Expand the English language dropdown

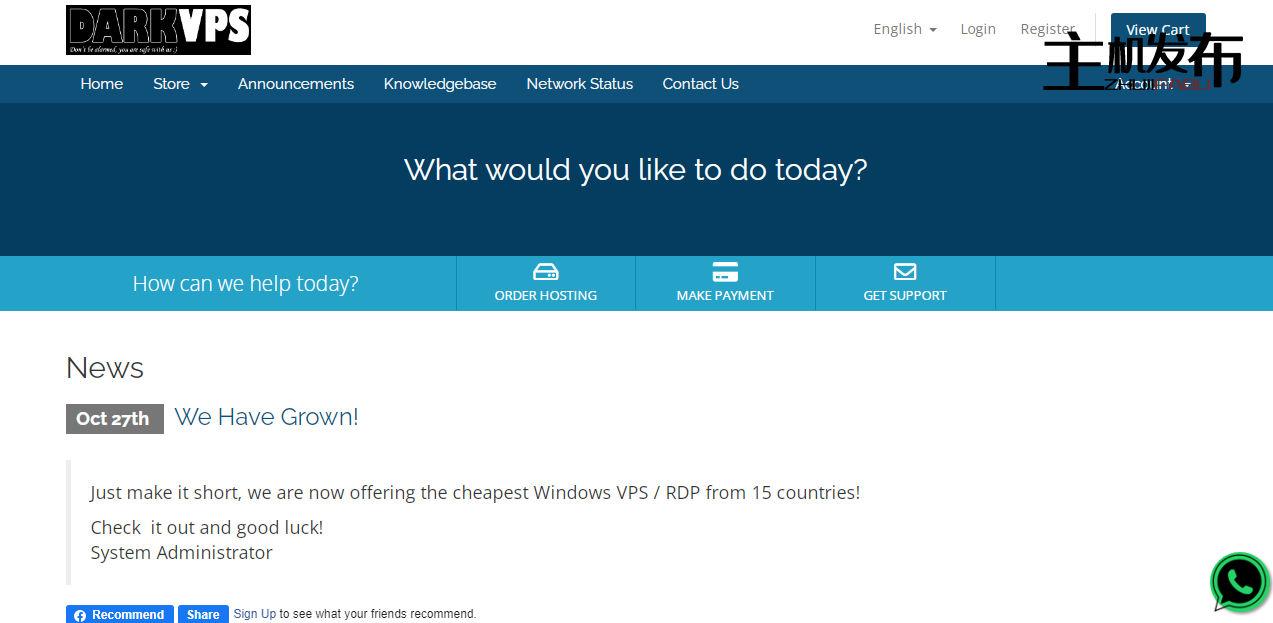point(904,29)
